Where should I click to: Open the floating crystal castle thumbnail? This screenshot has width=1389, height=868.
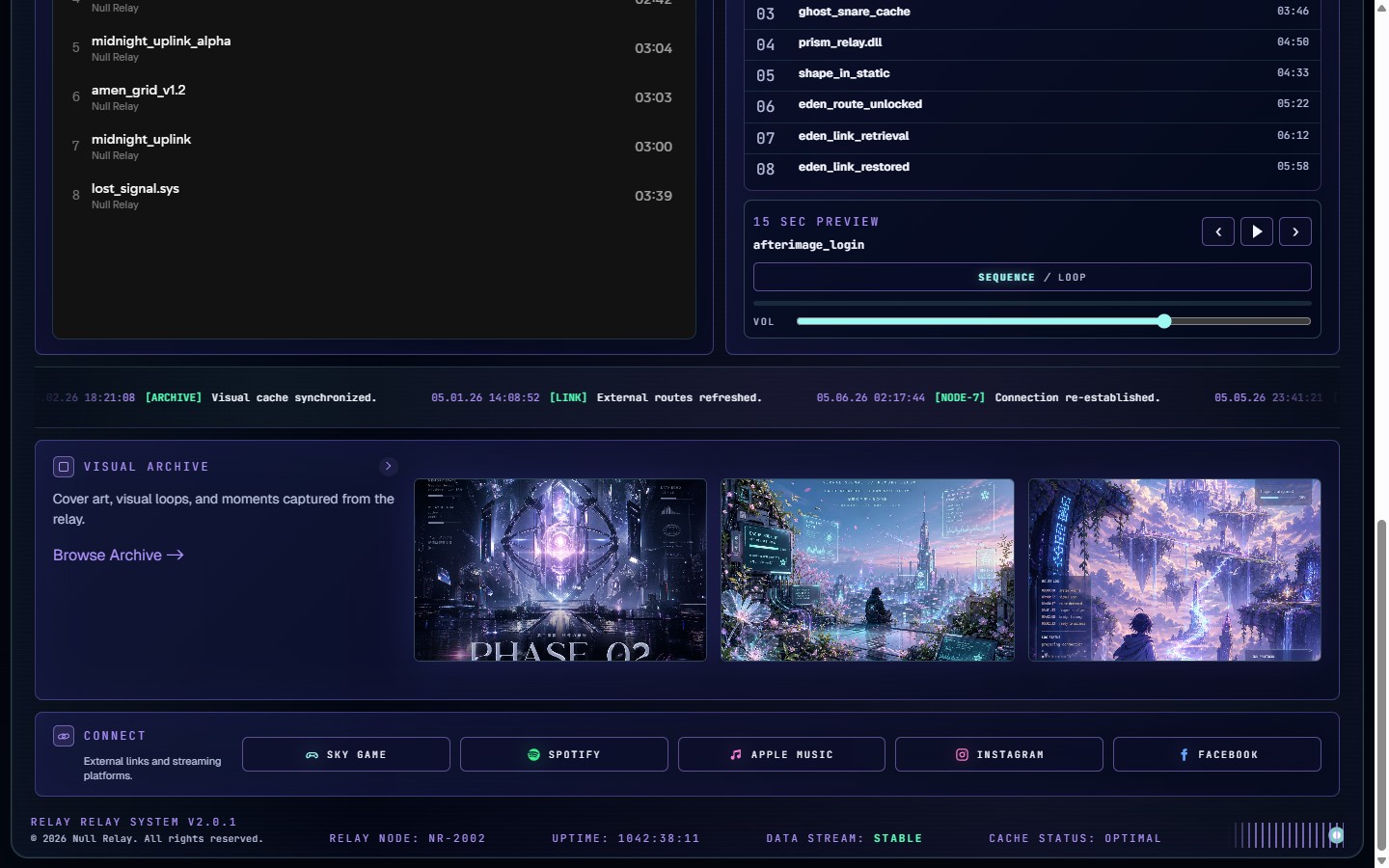tap(1174, 570)
